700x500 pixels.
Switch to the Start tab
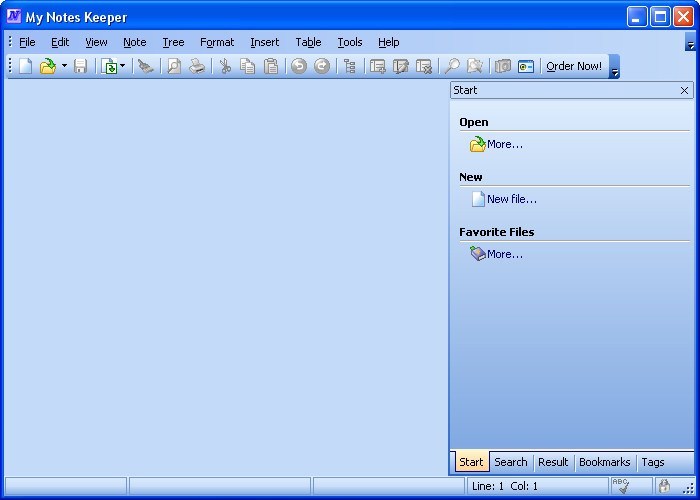tap(471, 462)
